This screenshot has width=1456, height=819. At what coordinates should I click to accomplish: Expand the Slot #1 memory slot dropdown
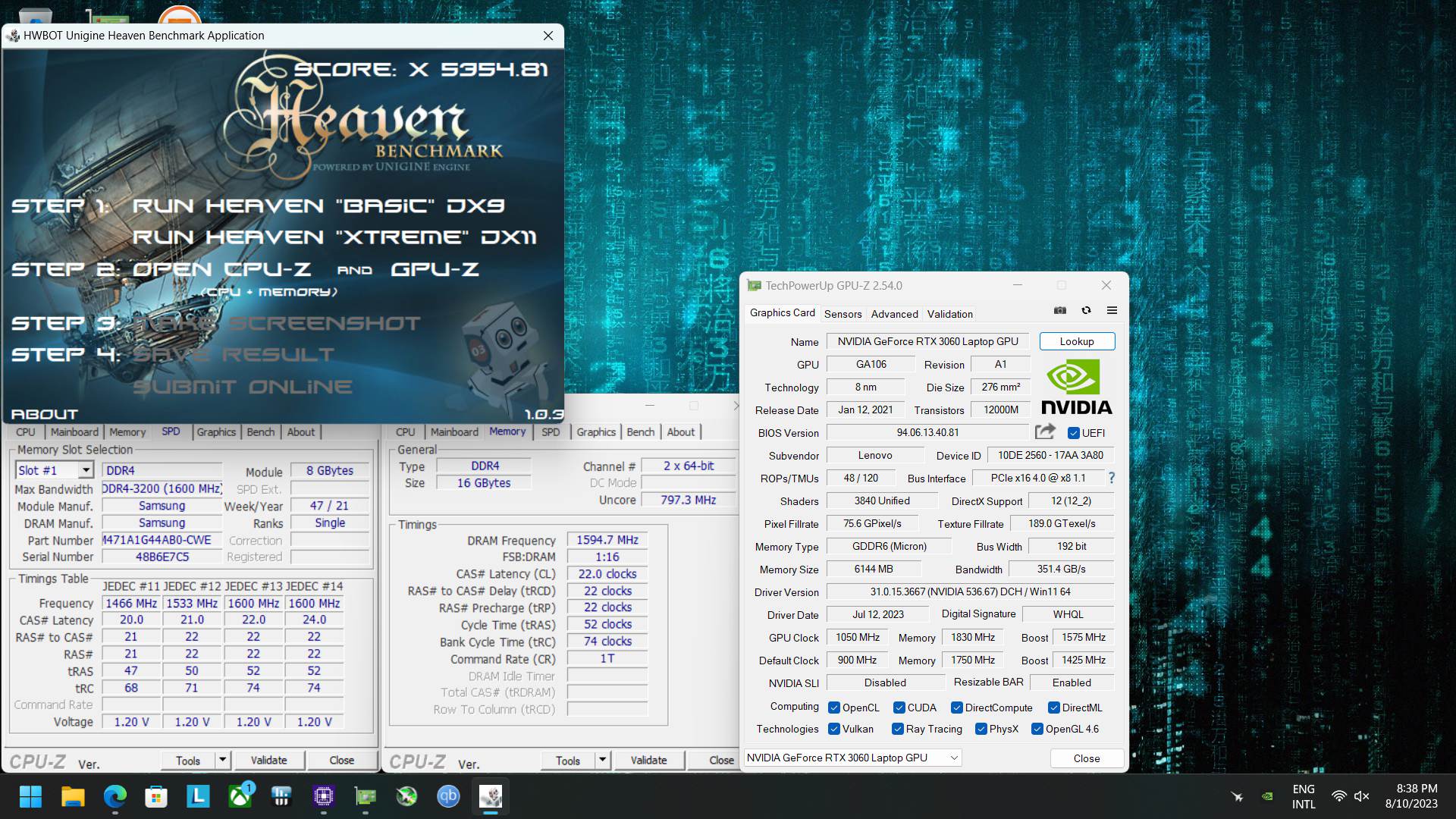(86, 470)
